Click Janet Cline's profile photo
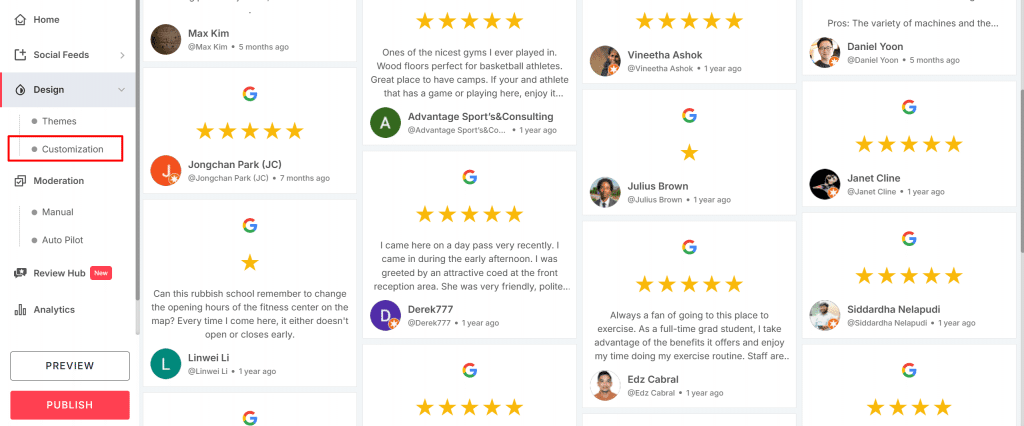Image resolution: width=1024 pixels, height=426 pixels. (x=824, y=184)
